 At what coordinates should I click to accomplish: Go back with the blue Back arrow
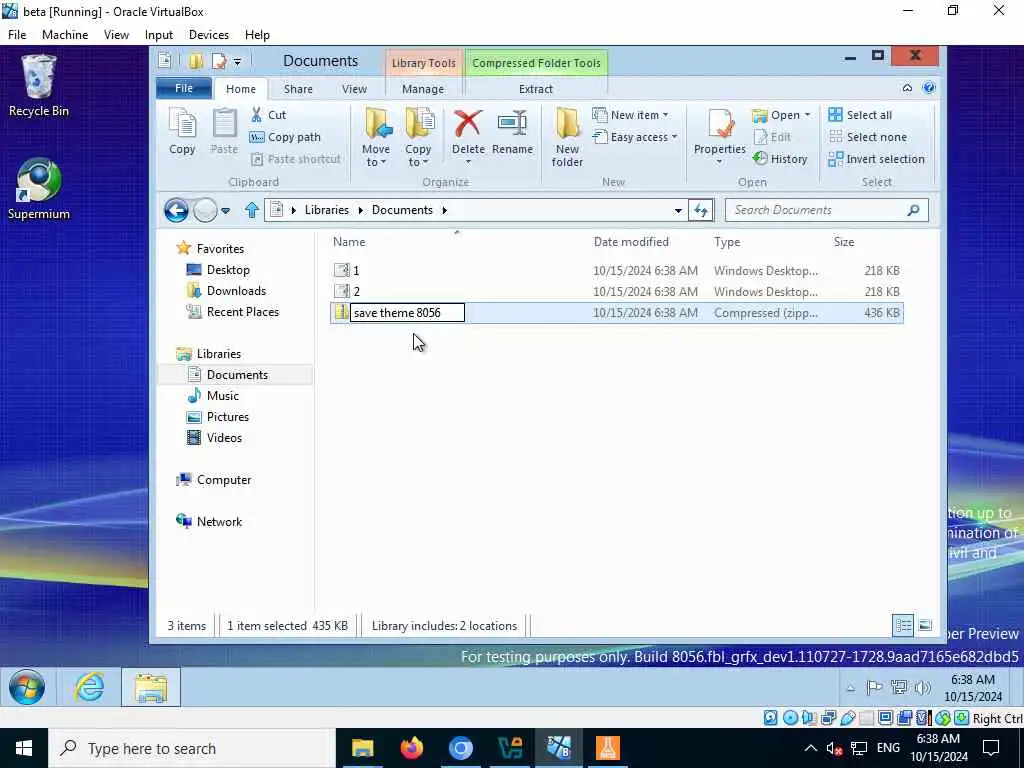(176, 210)
